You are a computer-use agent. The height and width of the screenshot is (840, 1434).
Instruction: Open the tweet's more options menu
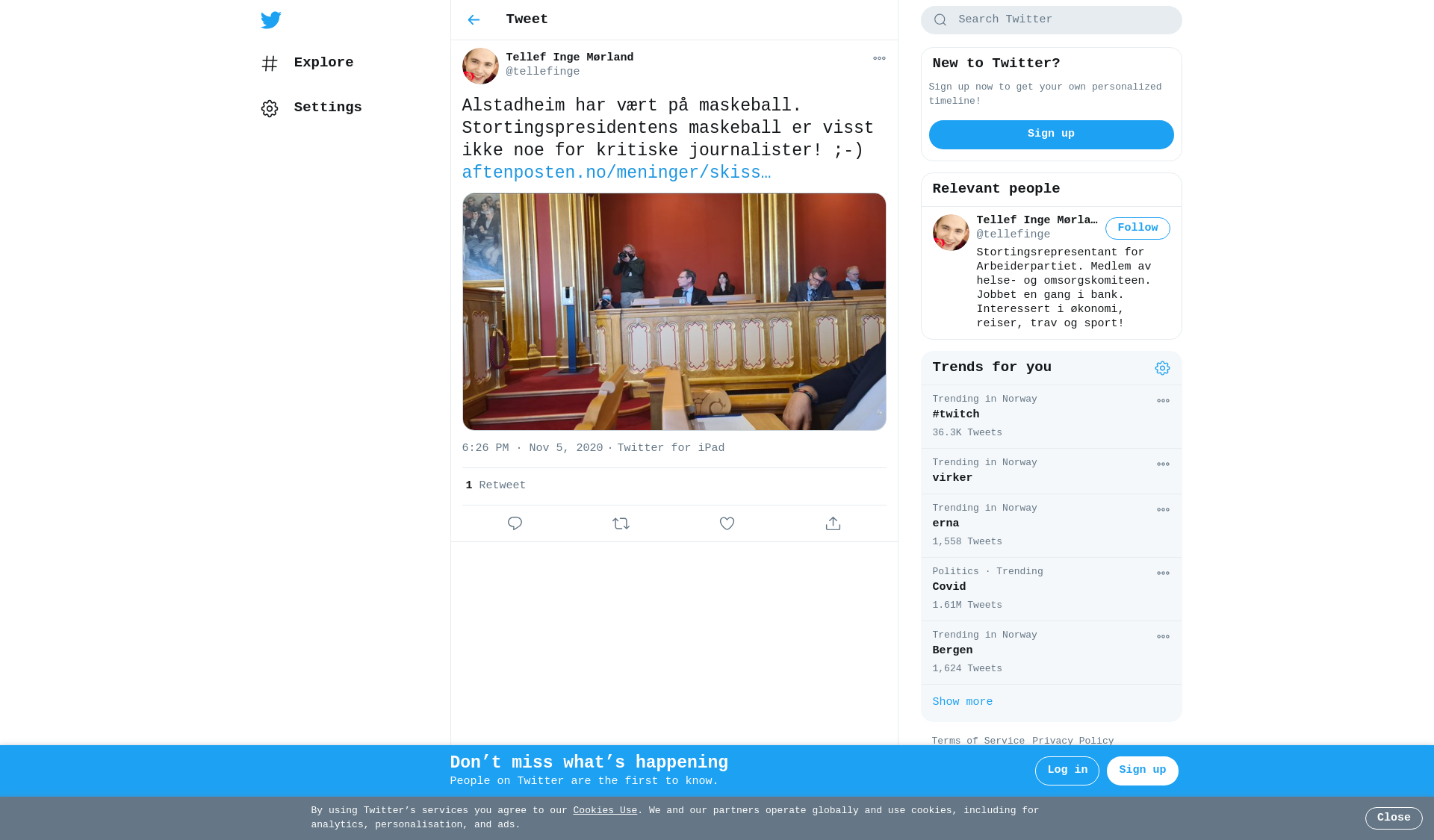coord(879,58)
